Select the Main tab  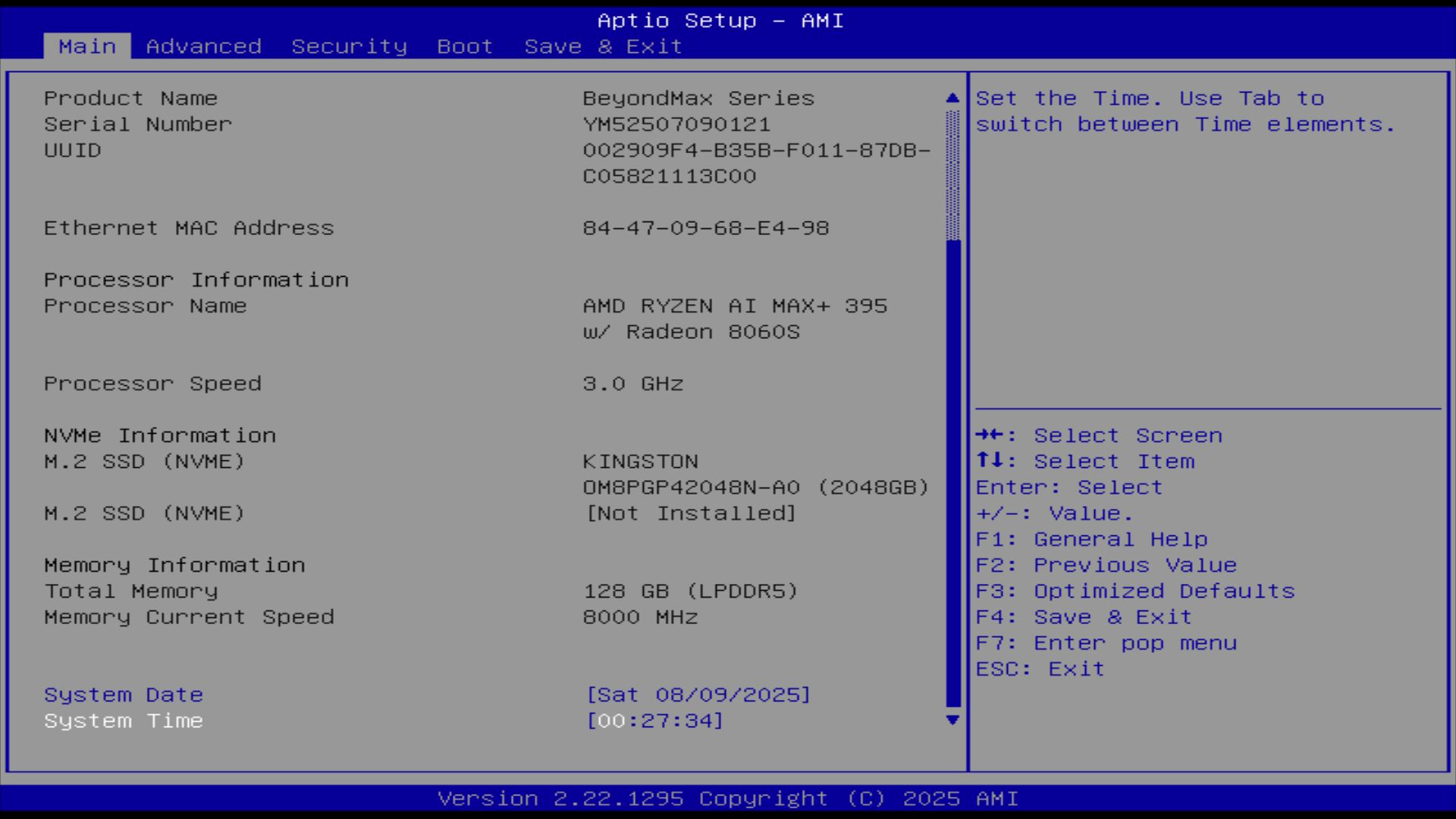point(87,46)
